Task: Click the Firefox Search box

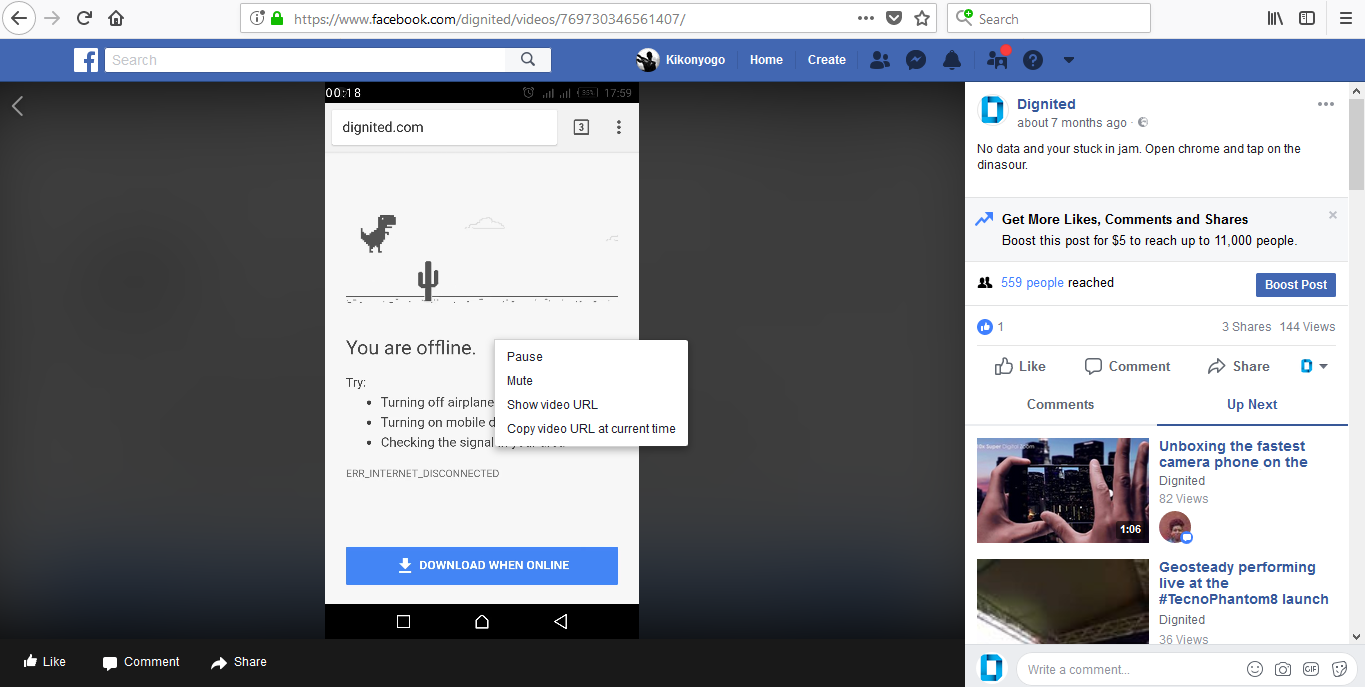Action: pos(1050,18)
